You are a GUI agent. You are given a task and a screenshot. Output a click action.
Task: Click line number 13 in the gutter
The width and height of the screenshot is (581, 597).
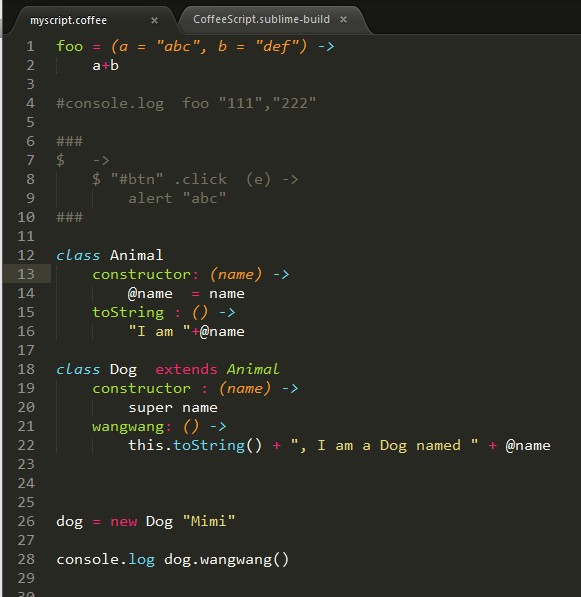[26, 274]
